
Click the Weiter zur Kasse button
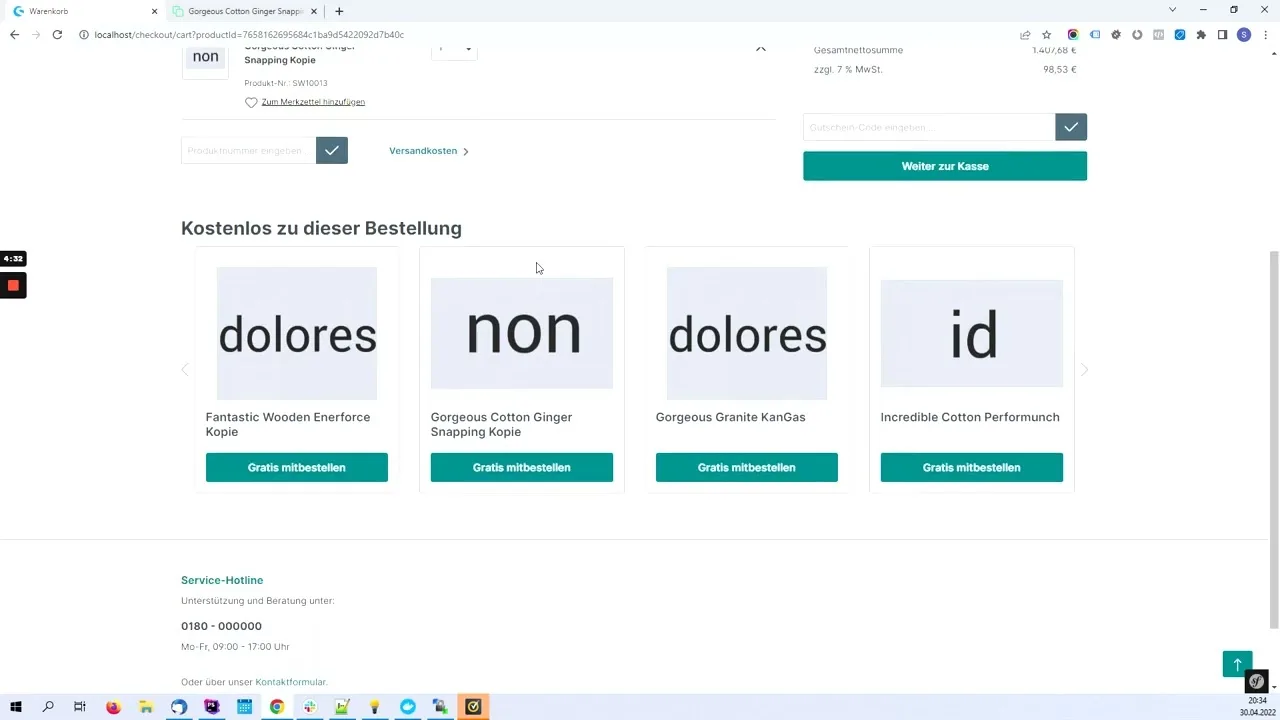(x=945, y=166)
